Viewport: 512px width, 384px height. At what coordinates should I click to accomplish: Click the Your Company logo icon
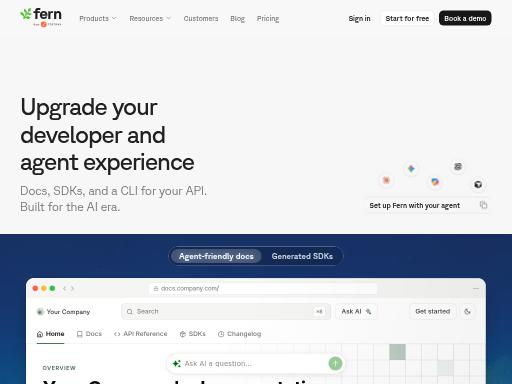pos(40,312)
